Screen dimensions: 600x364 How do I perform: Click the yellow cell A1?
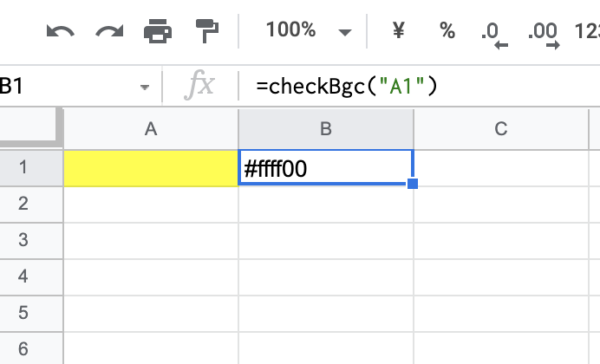(x=151, y=168)
